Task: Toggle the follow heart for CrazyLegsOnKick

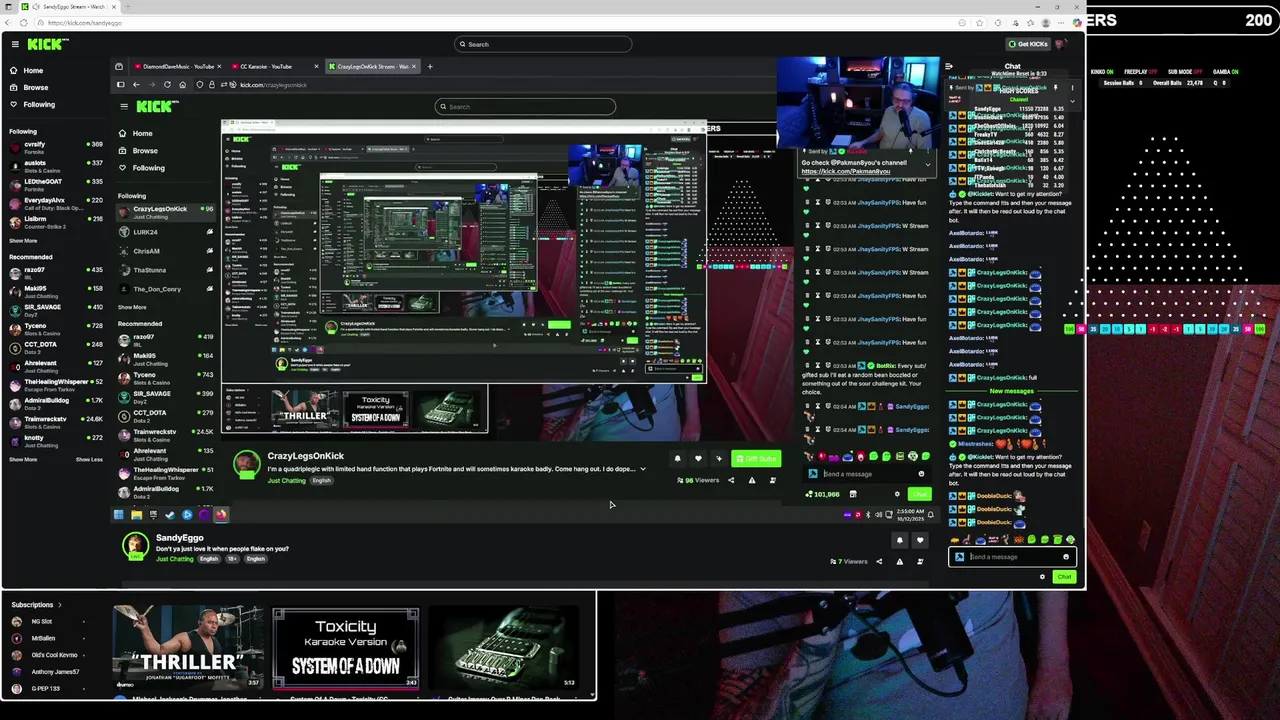Action: (698, 459)
